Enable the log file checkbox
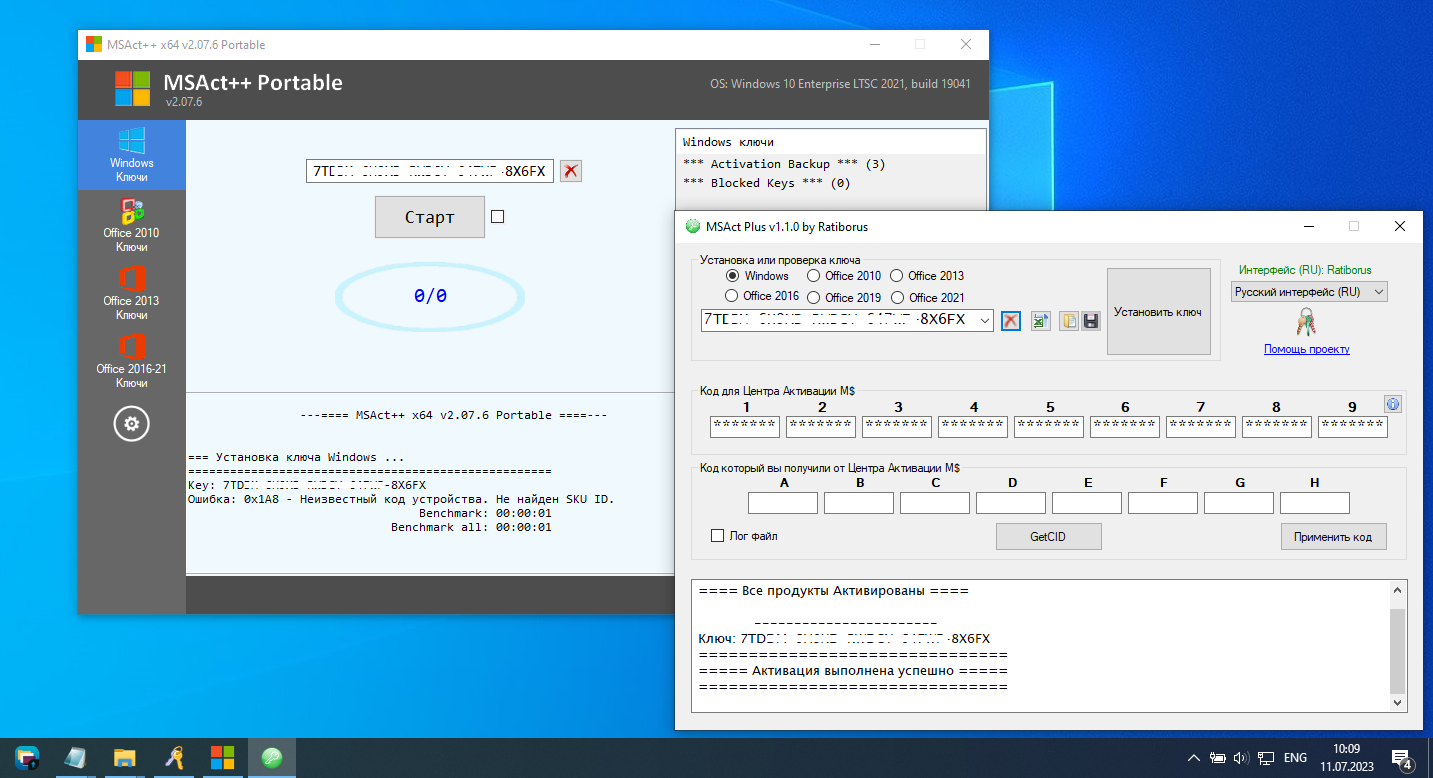 [717, 536]
